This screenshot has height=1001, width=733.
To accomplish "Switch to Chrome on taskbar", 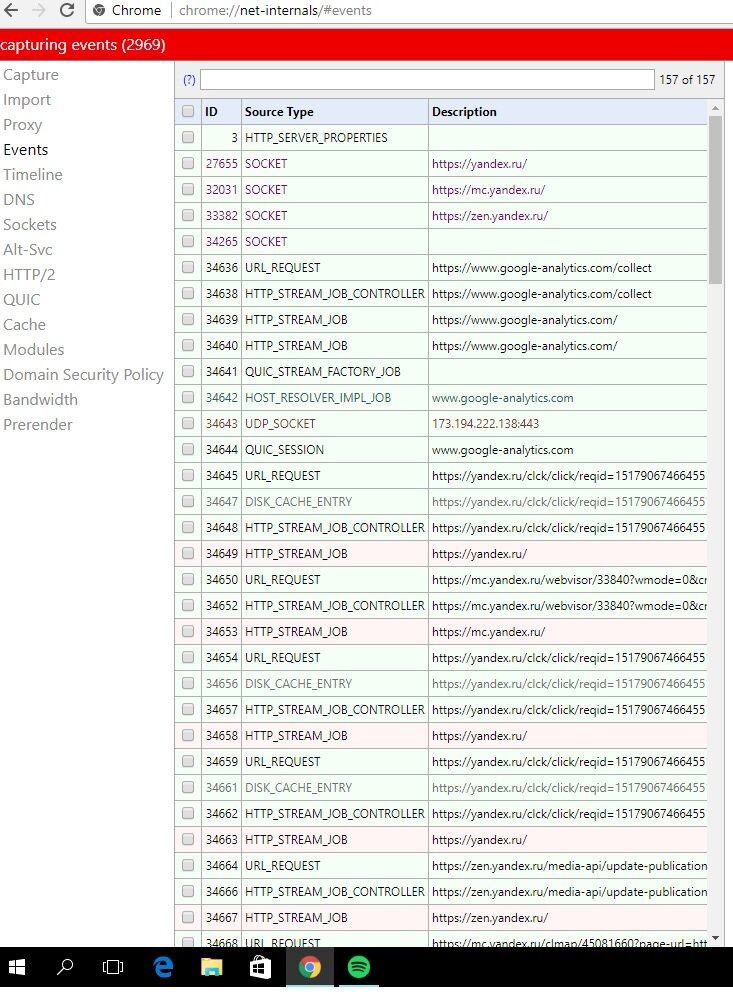I will (310, 967).
